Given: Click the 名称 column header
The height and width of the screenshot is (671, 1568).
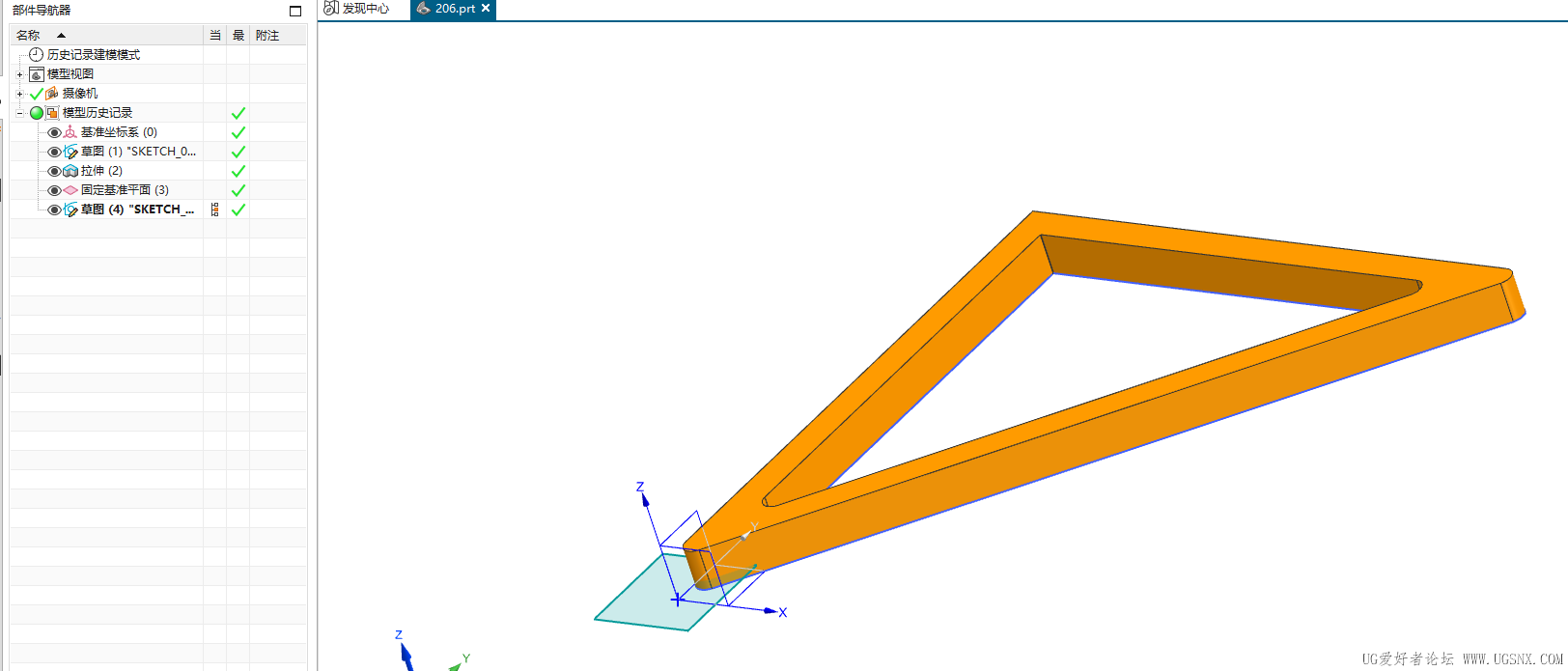Looking at the screenshot, I should coord(106,36).
